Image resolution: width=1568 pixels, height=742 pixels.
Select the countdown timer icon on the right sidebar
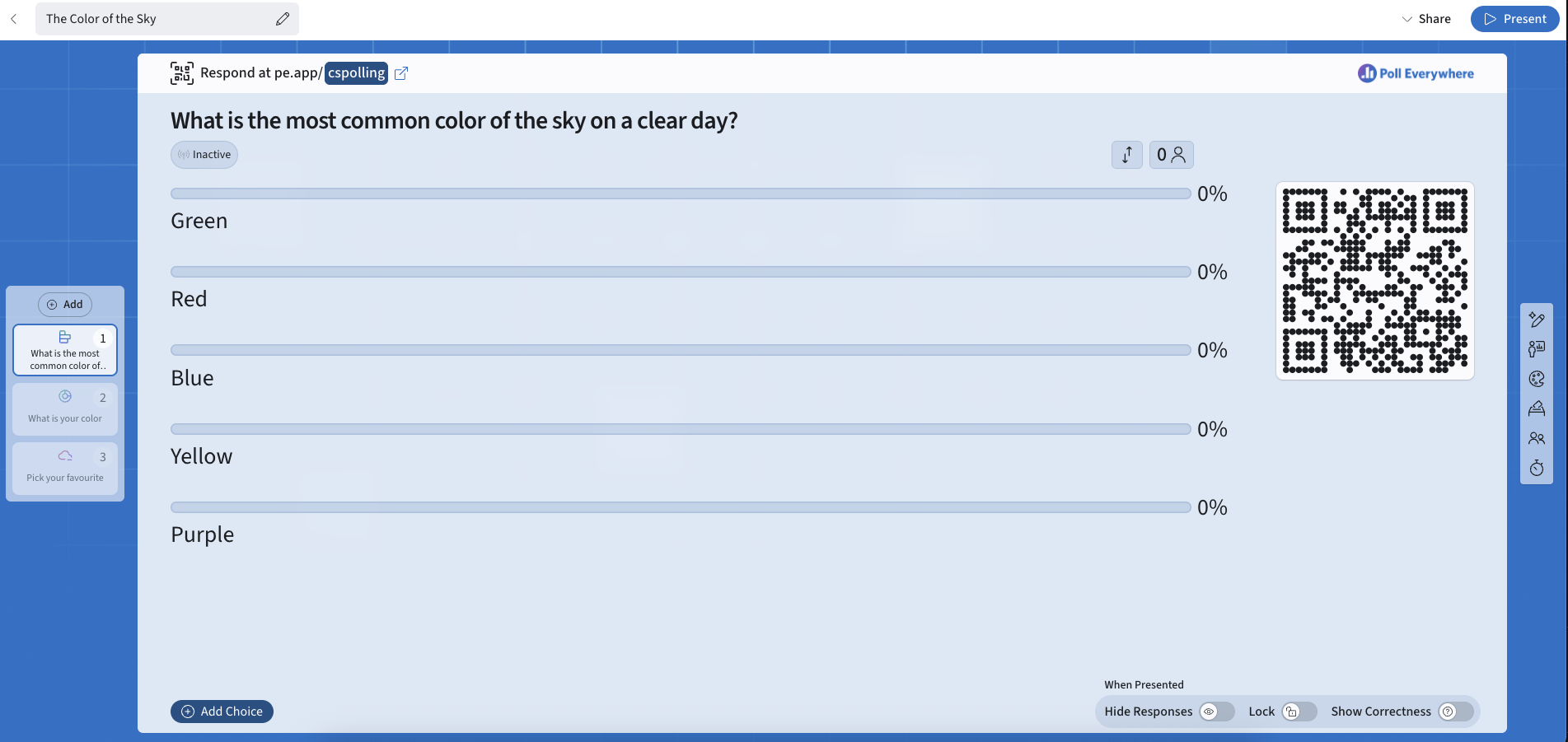(x=1536, y=468)
